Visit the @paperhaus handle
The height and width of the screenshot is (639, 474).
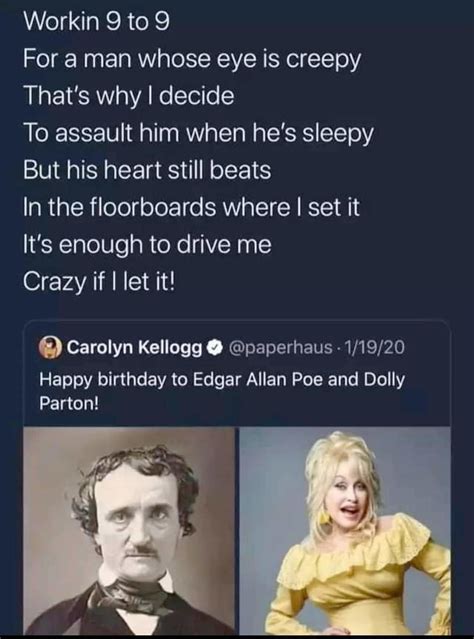tap(281, 348)
